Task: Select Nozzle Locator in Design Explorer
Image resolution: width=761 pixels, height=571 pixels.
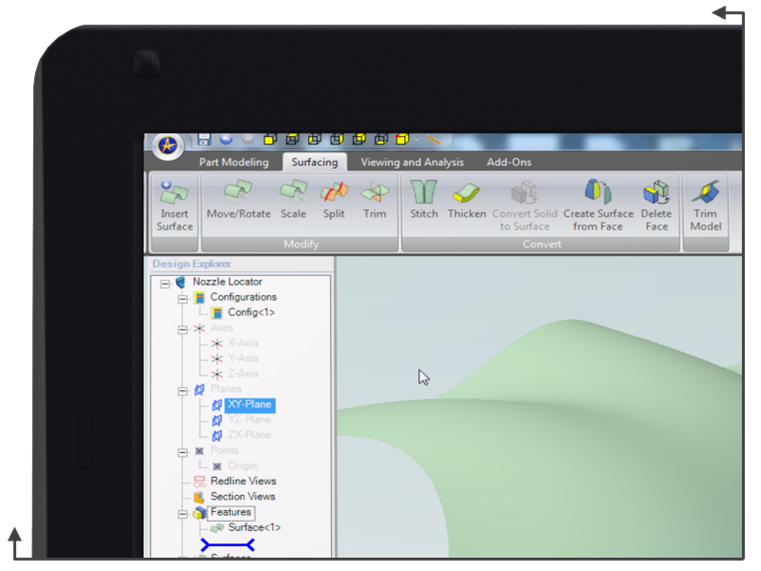Action: (x=227, y=281)
